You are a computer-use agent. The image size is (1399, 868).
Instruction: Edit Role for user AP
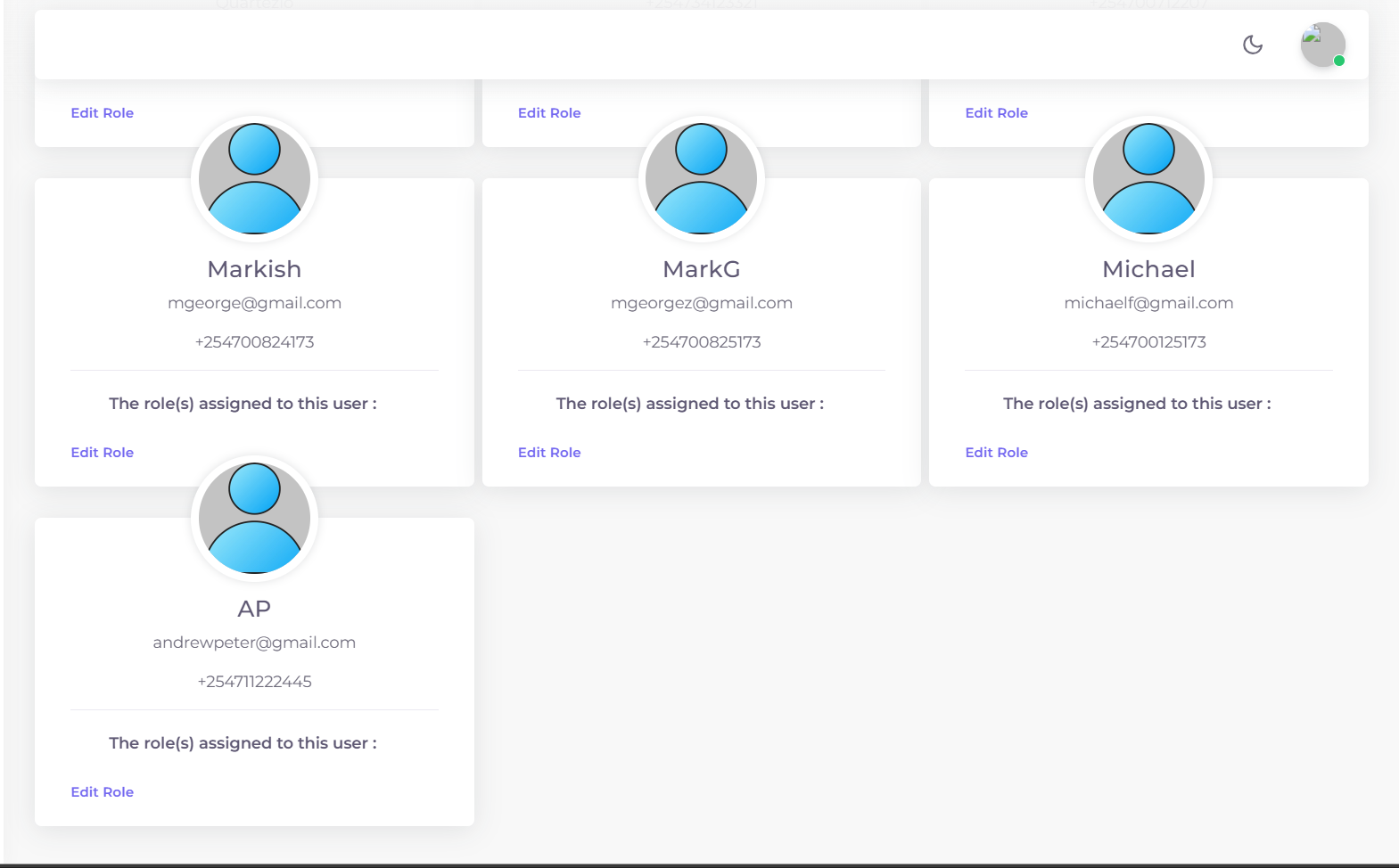[x=103, y=792]
